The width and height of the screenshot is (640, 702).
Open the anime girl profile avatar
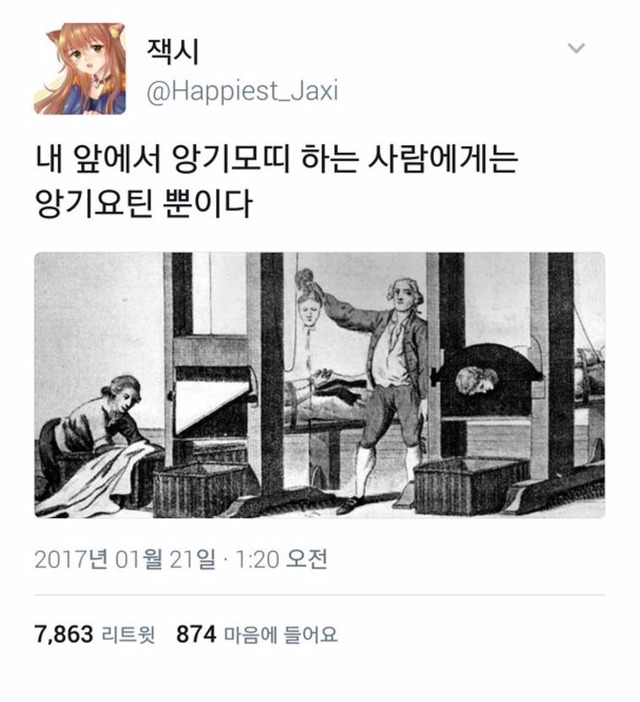tap(80, 68)
